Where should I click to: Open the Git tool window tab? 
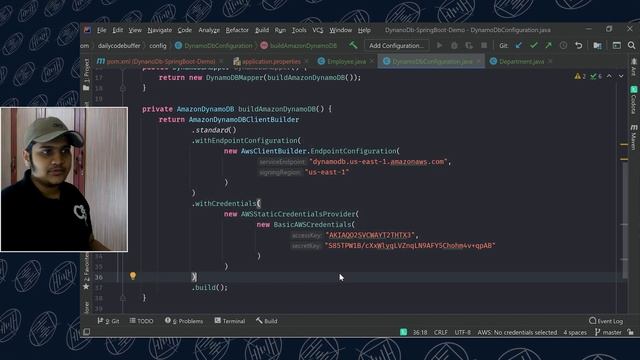[x=108, y=321]
